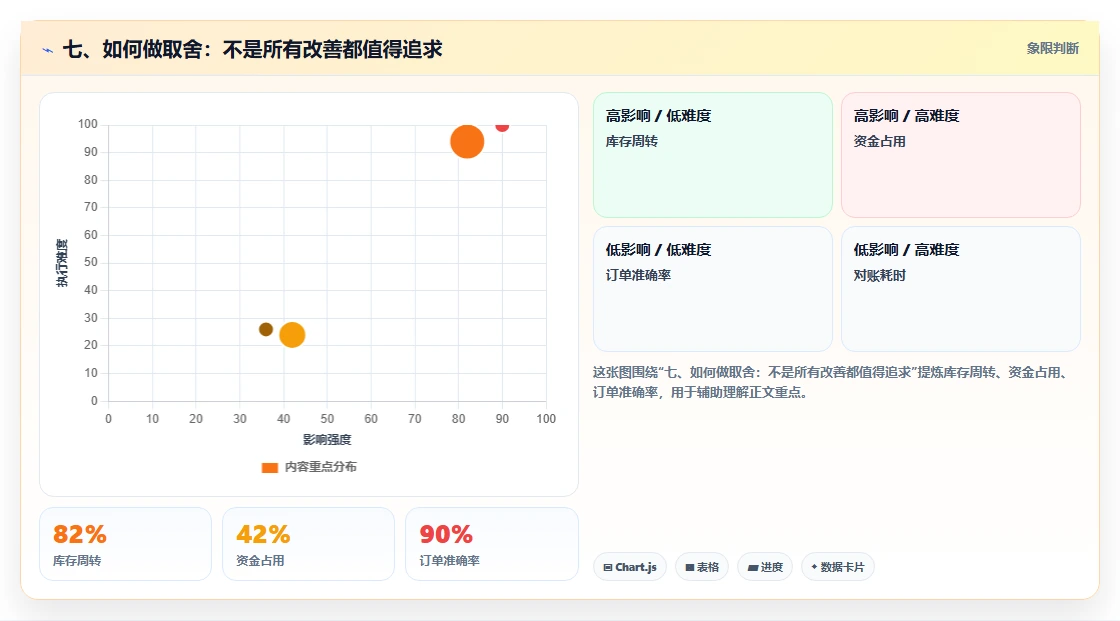
Task: Select the 高影响 / 低难度 quadrant card
Action: (713, 155)
